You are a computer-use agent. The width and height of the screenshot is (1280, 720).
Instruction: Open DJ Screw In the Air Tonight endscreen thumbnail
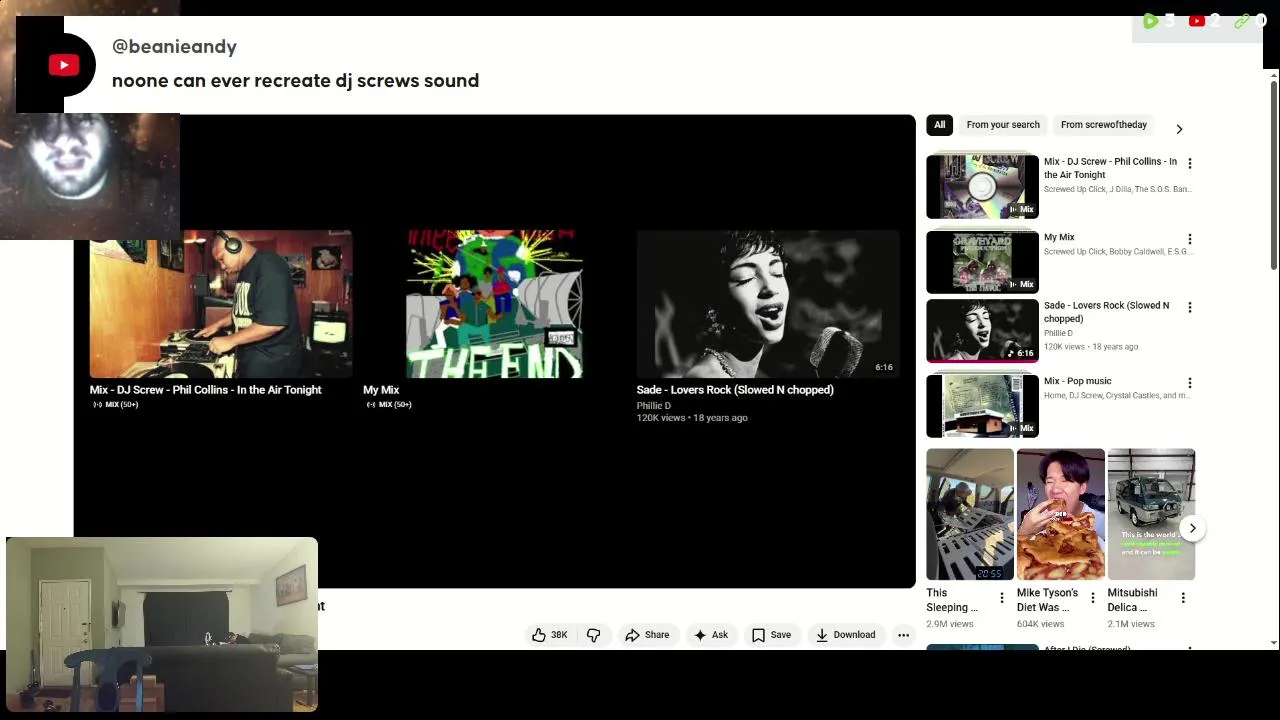click(x=221, y=304)
